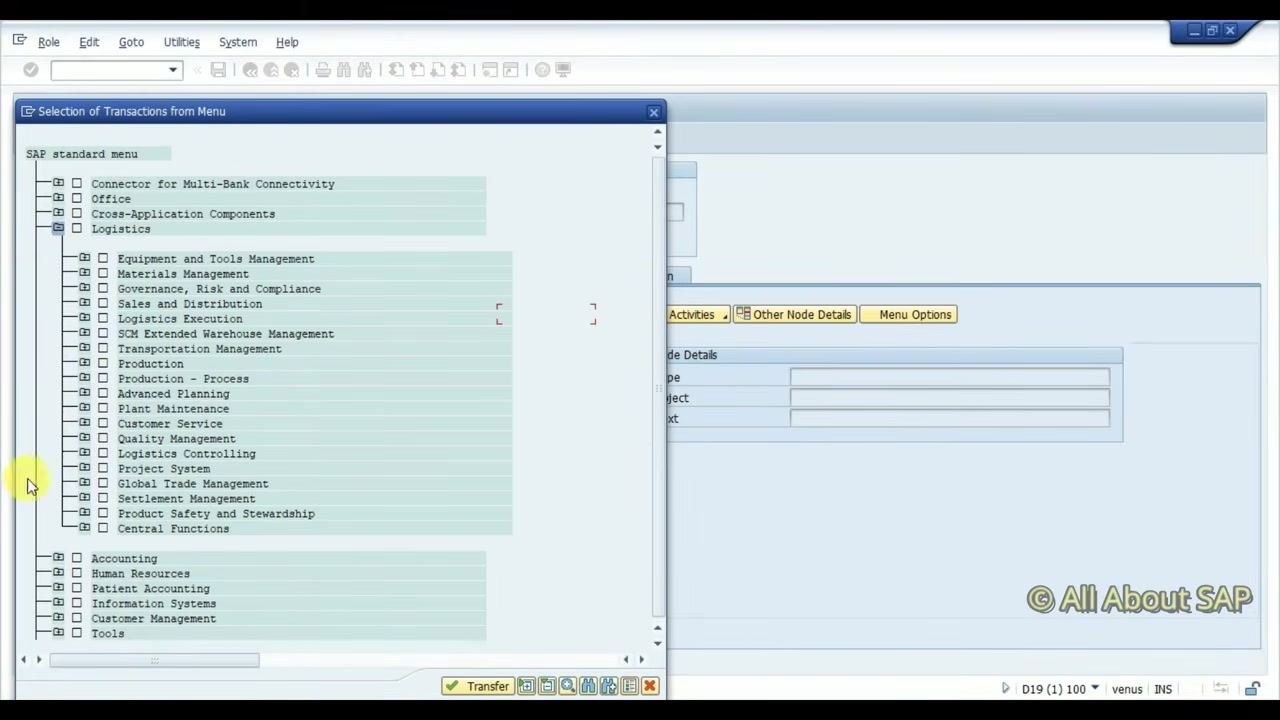Expand the Tools node
The image size is (1280, 720).
(58, 634)
